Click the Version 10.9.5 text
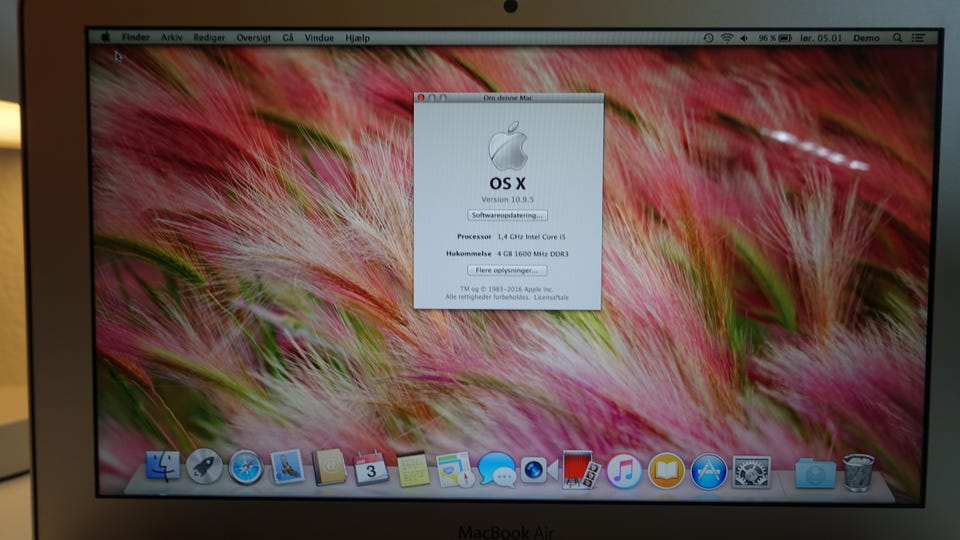Screen dimensions: 960x540 click(507, 200)
